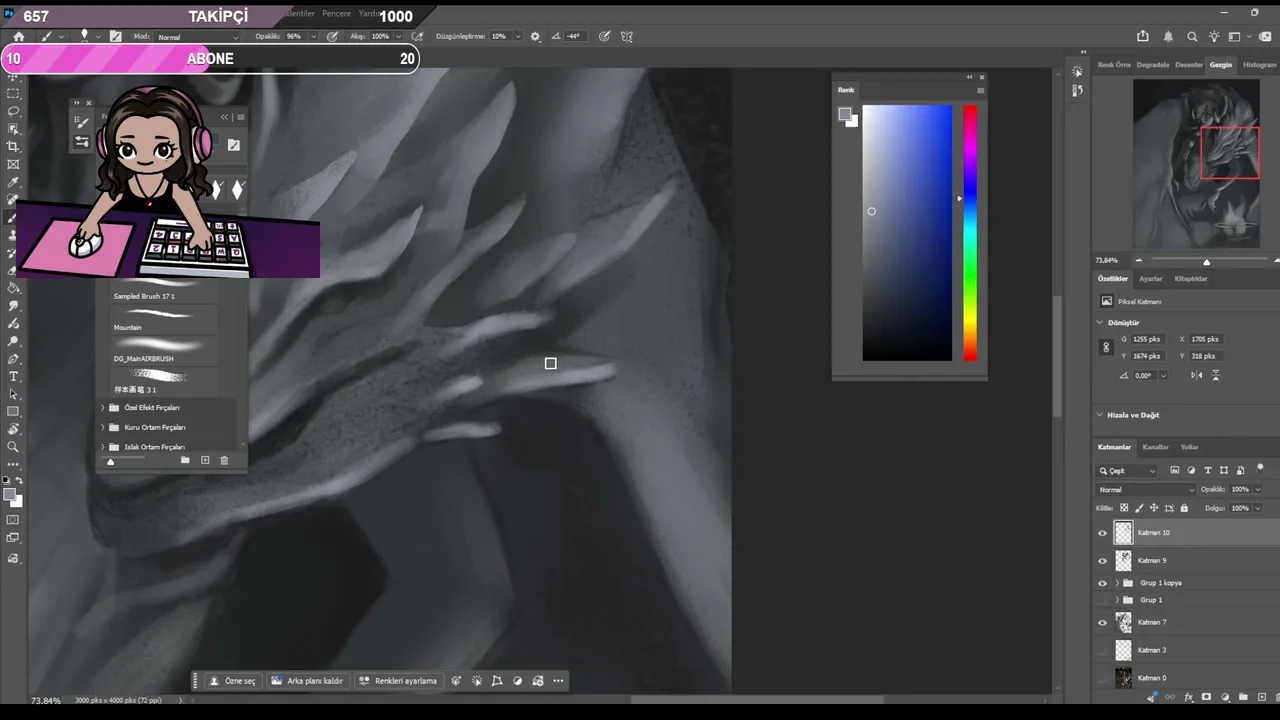The height and width of the screenshot is (720, 1280).
Task: Hide layer Katman 10
Action: click(x=1103, y=533)
